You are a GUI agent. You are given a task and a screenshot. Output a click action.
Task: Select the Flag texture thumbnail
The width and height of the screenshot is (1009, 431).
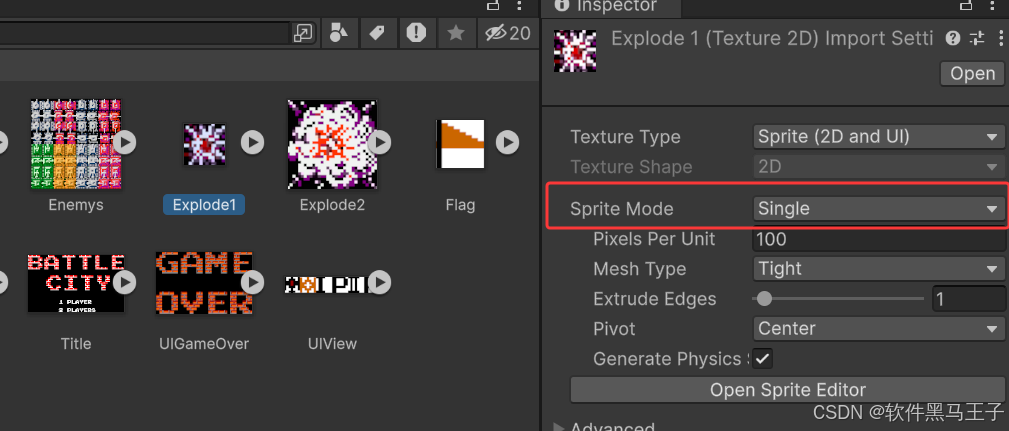[x=460, y=144]
